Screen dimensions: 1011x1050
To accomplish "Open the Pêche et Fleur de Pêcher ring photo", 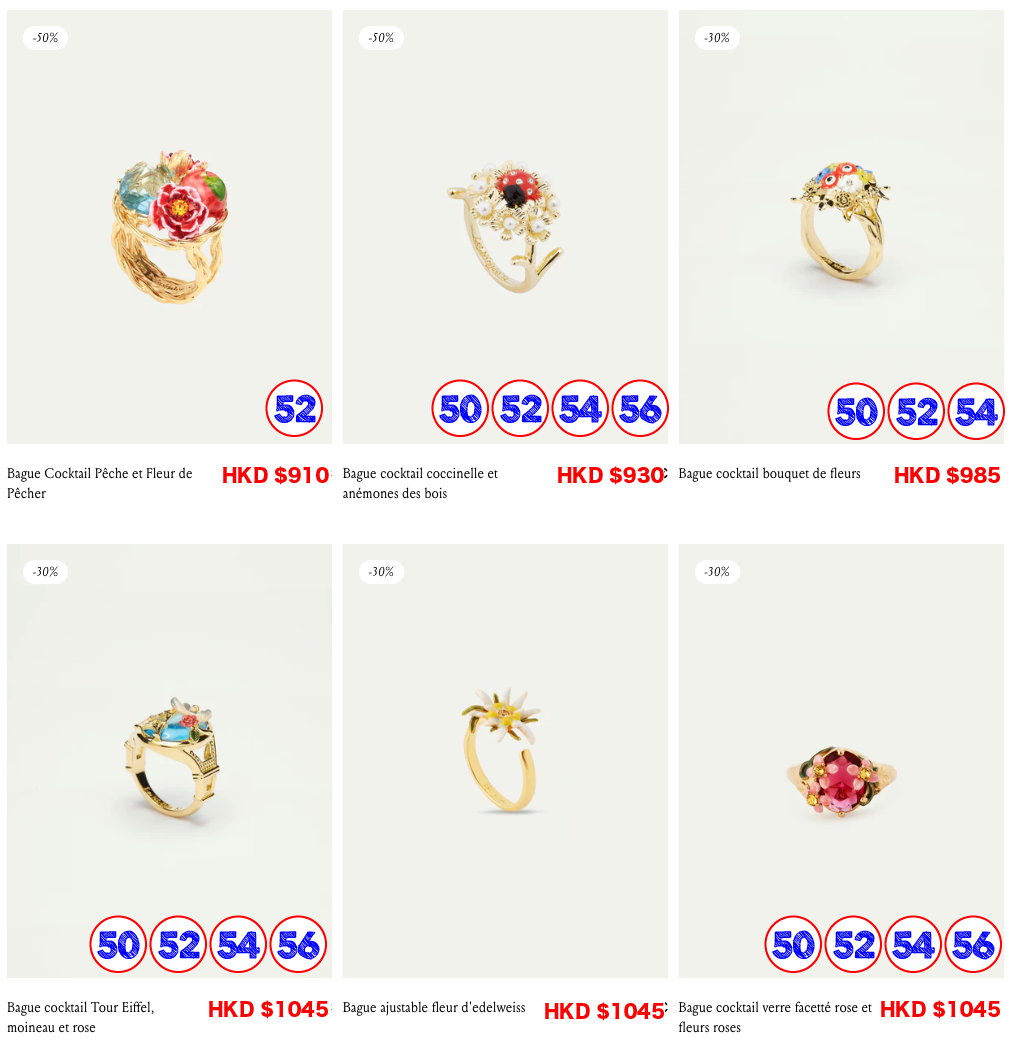I will (169, 226).
